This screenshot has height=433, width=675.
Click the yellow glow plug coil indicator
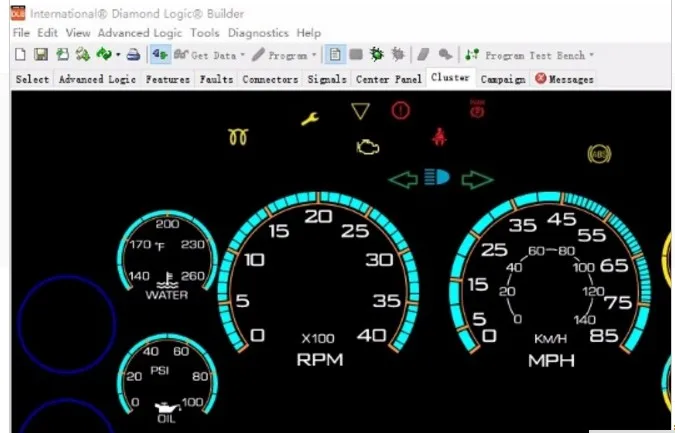pyautogui.click(x=238, y=137)
